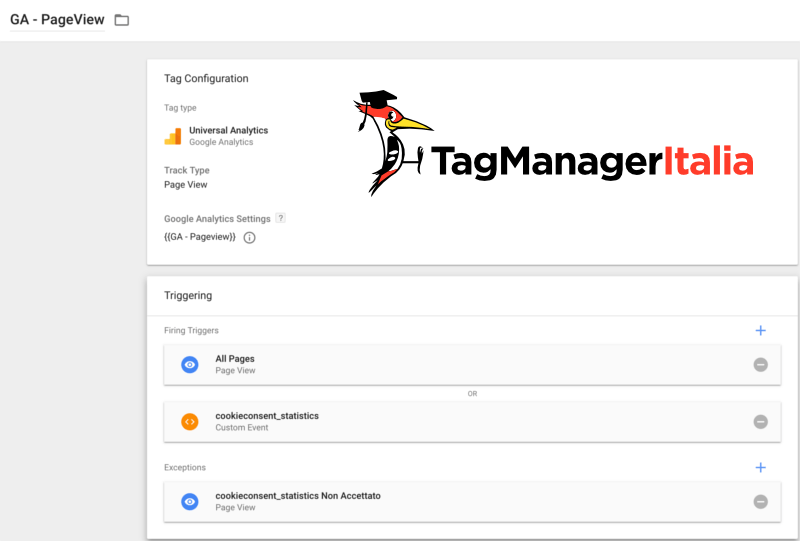Remove the All Pages firing trigger
The height and width of the screenshot is (560, 800).
click(760, 365)
